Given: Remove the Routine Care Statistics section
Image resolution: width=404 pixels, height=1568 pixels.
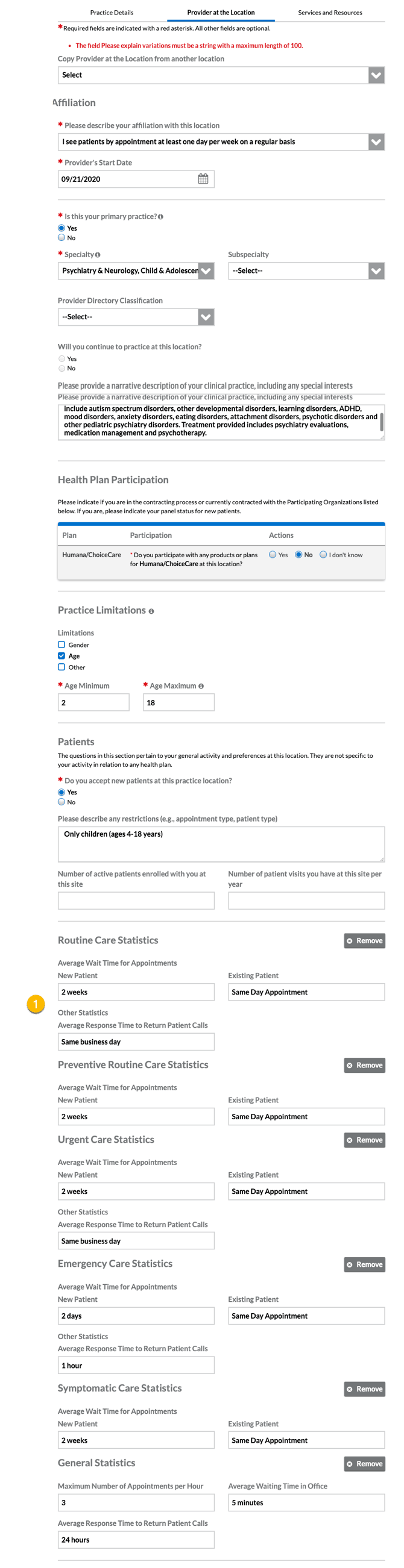Looking at the screenshot, I should [x=364, y=941].
